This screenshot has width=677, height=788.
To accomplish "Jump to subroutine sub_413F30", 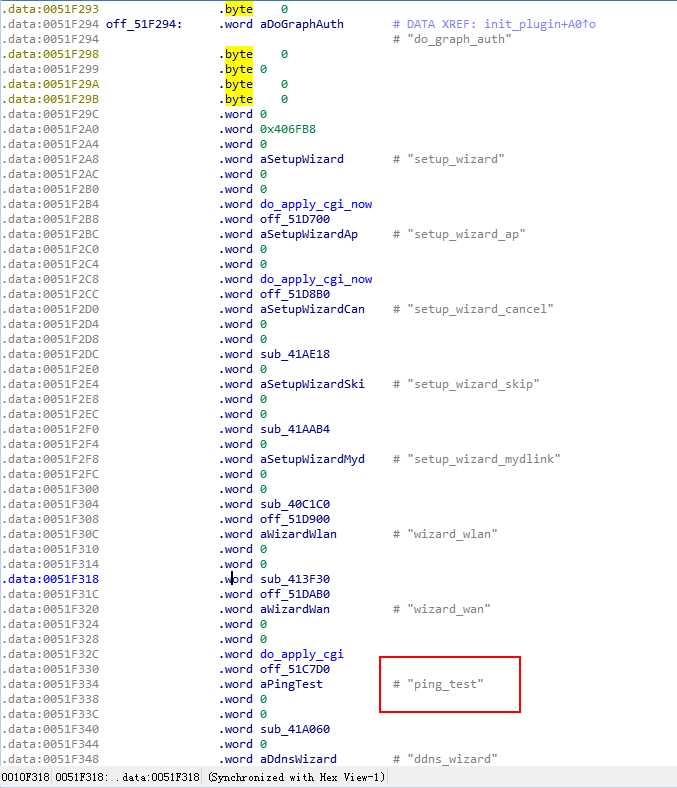I will click(290, 579).
